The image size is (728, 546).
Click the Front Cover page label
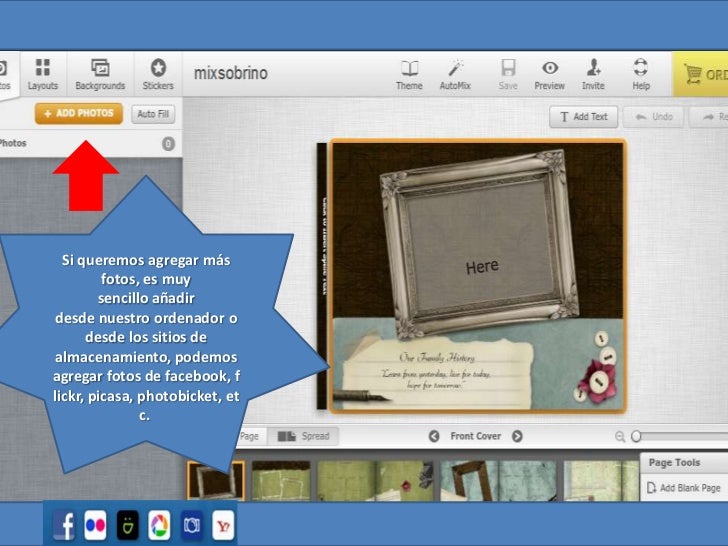[x=475, y=436]
